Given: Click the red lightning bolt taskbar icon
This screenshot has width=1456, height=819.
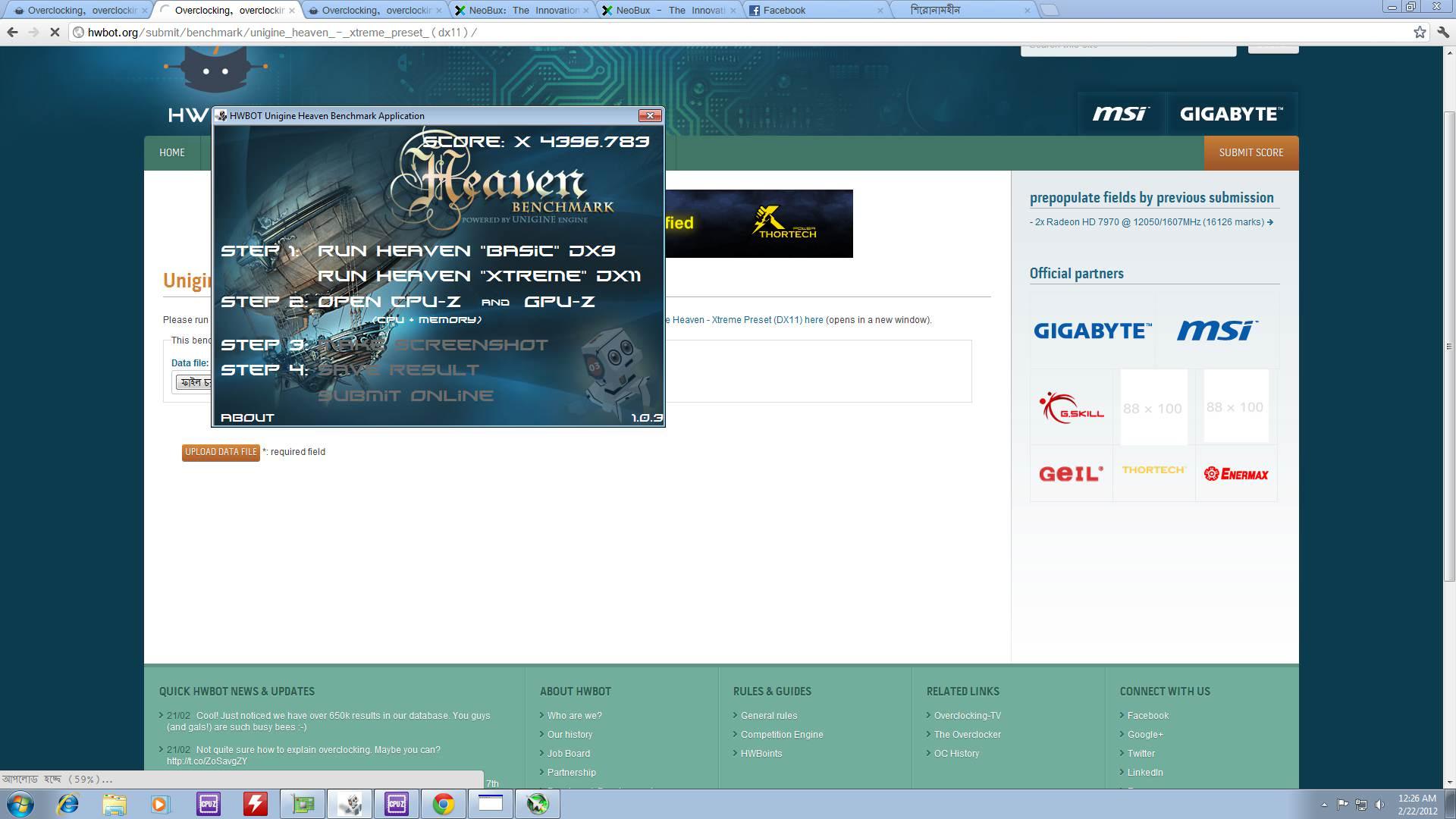Looking at the screenshot, I should tap(256, 804).
